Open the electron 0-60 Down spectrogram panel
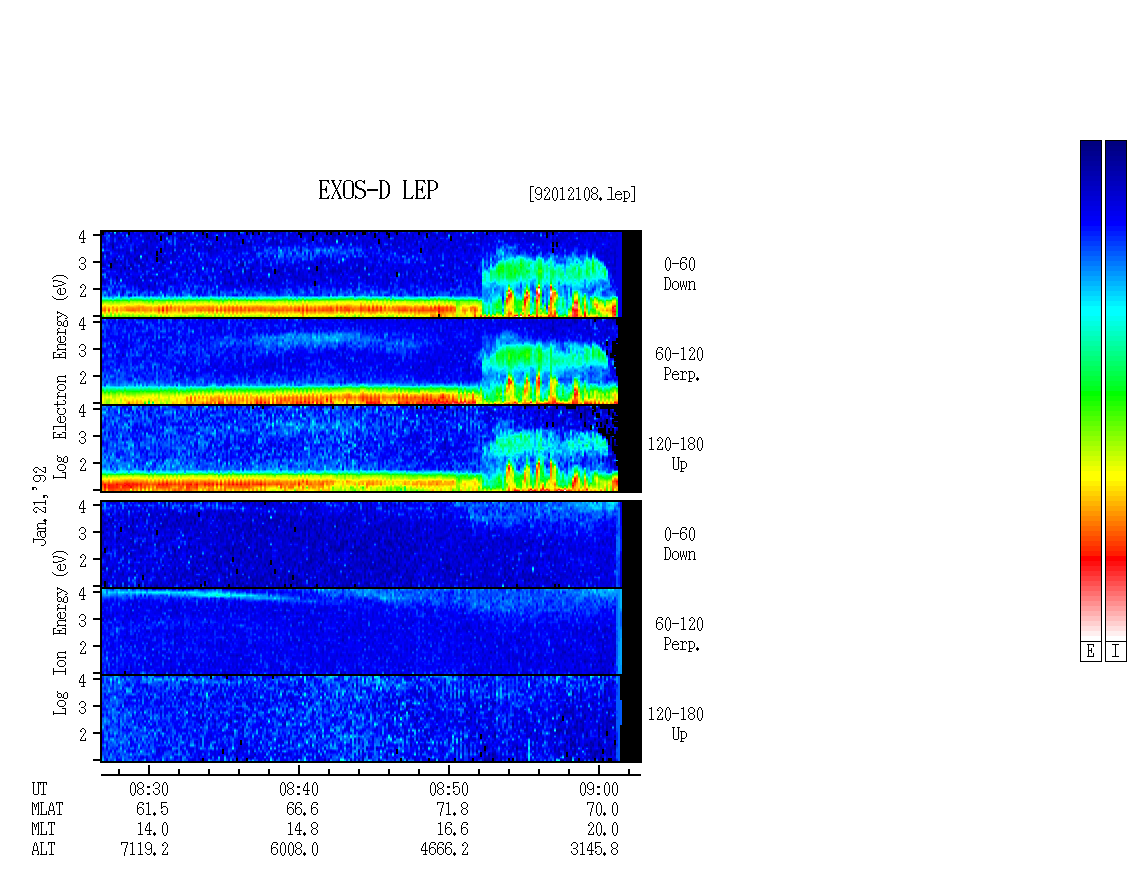 pos(370,274)
